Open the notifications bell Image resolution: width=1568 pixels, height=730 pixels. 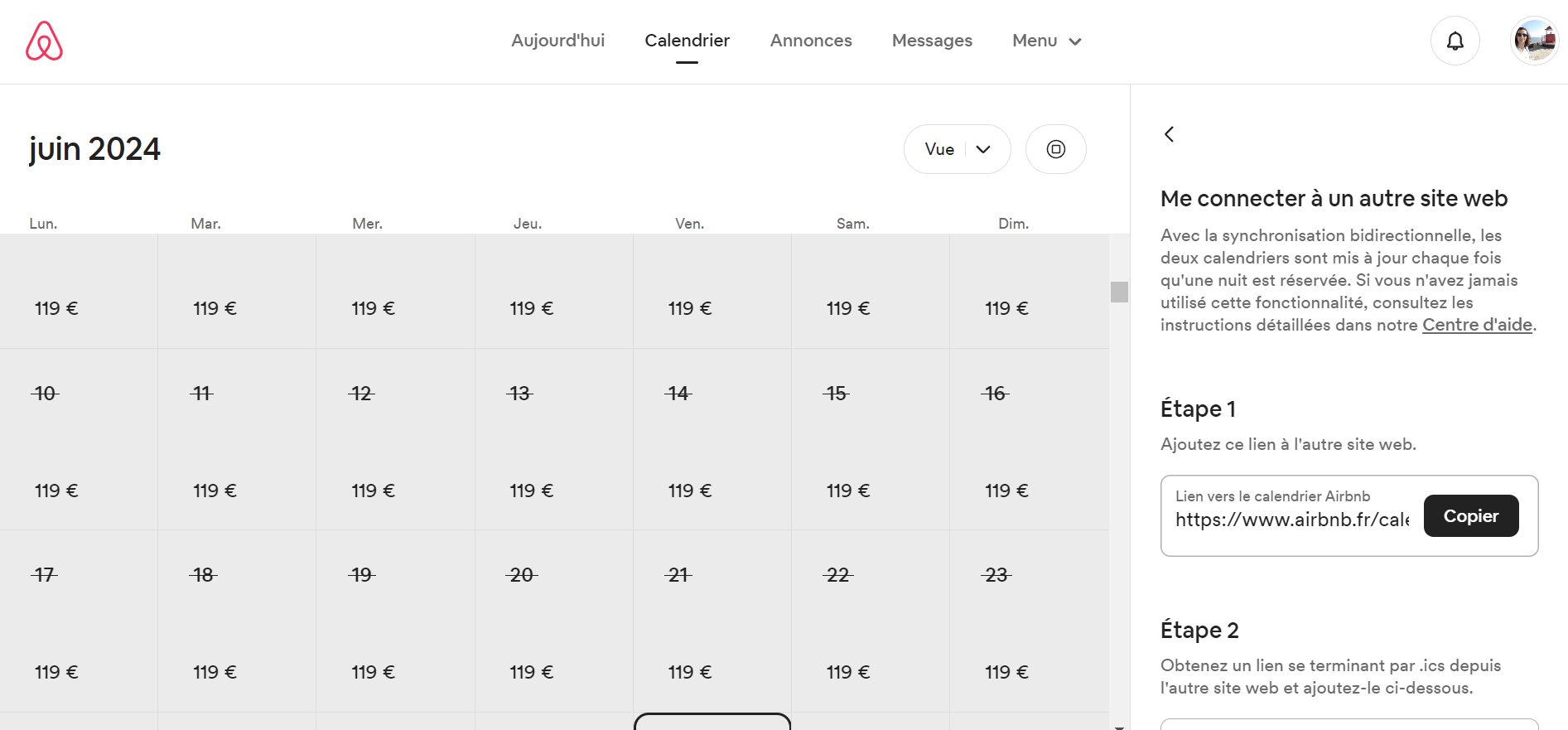pyautogui.click(x=1455, y=41)
